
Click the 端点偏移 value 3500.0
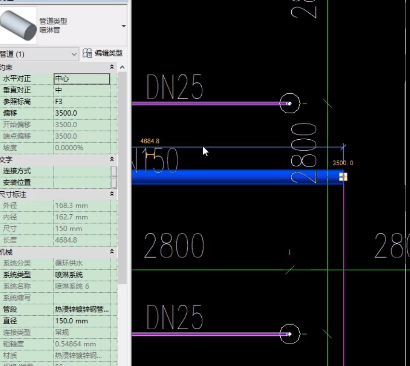pos(82,136)
